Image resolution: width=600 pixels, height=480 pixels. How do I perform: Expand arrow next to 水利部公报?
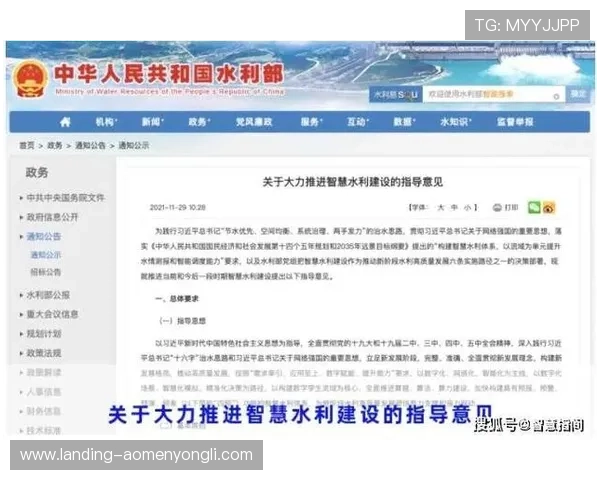pos(21,295)
